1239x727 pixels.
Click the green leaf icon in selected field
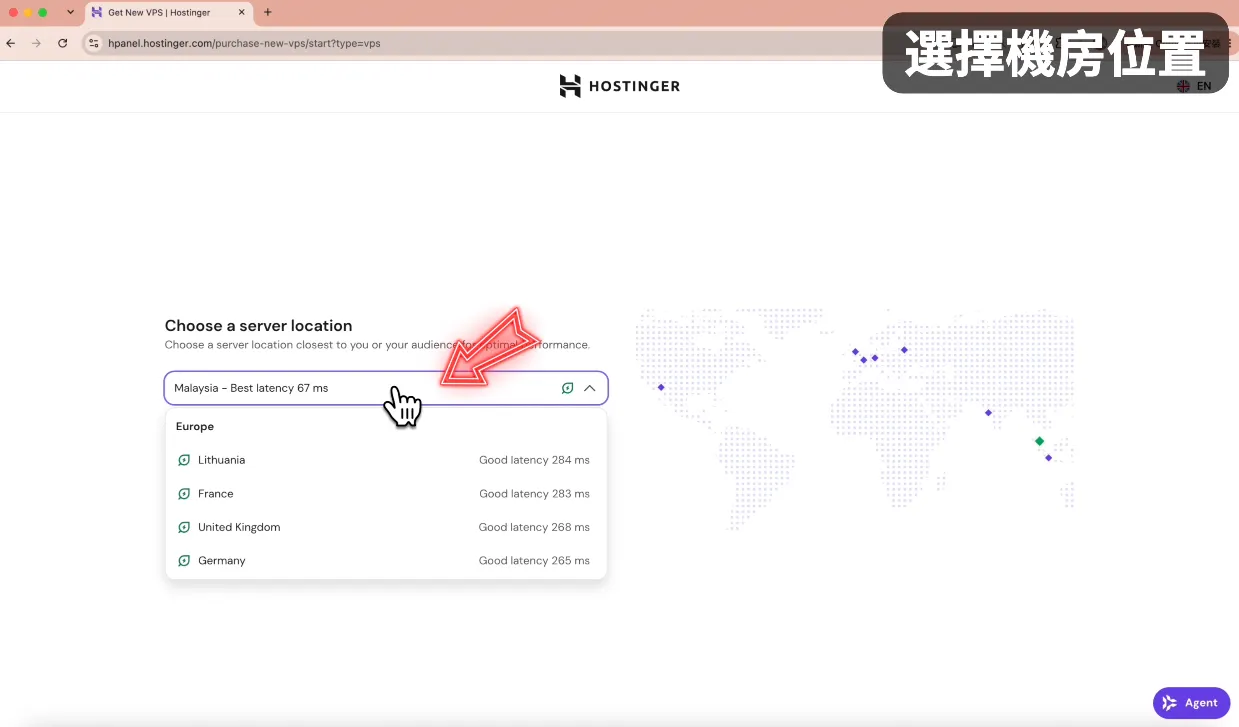pyautogui.click(x=567, y=388)
